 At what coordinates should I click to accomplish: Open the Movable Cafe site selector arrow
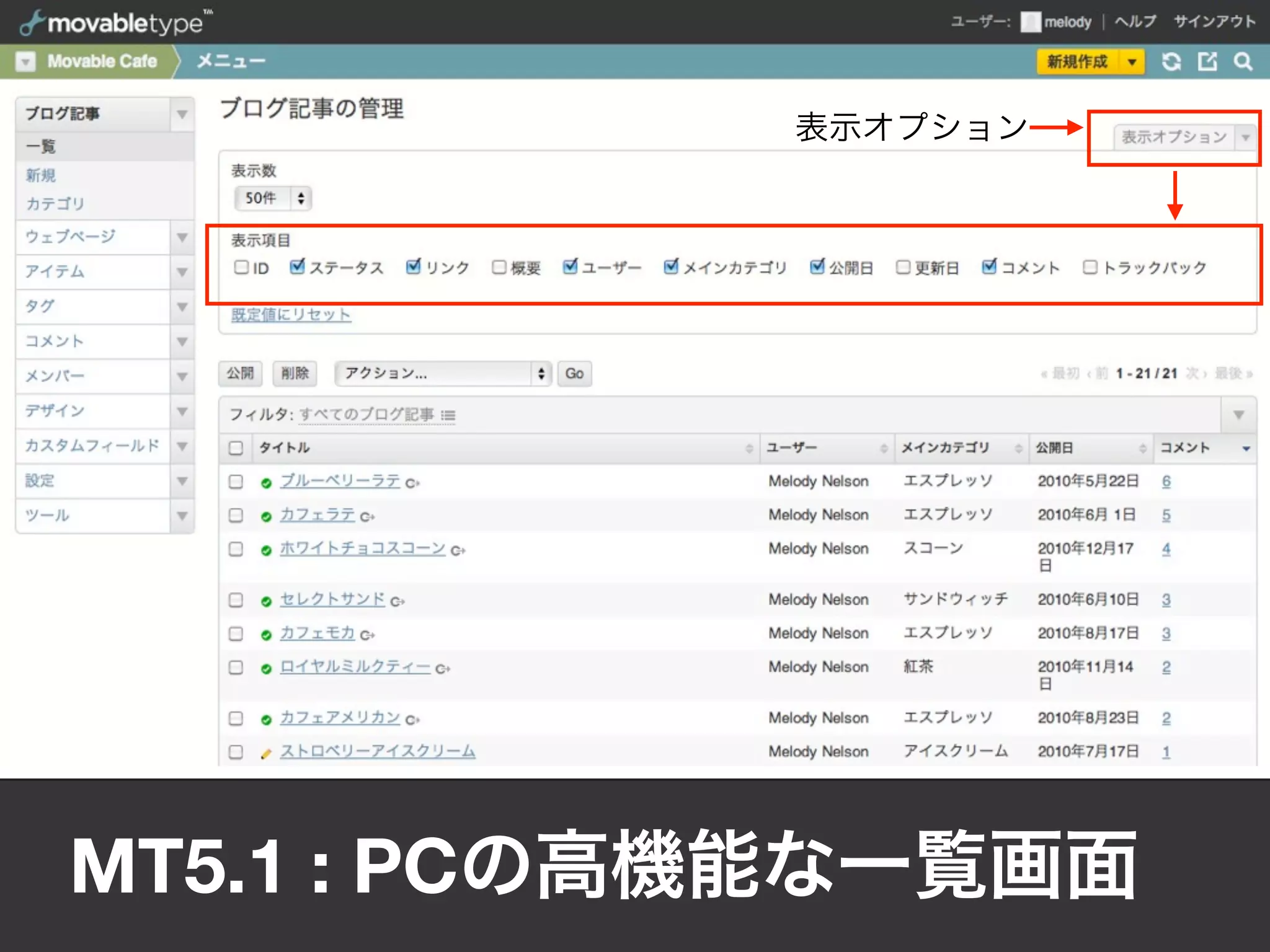pyautogui.click(x=25, y=61)
